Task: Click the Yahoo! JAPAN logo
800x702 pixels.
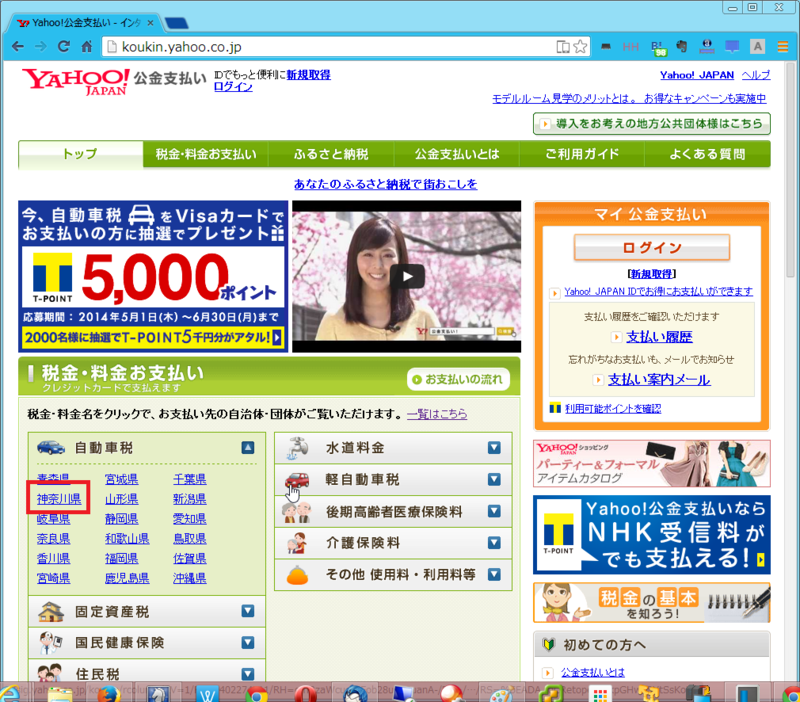Action: click(x=76, y=82)
